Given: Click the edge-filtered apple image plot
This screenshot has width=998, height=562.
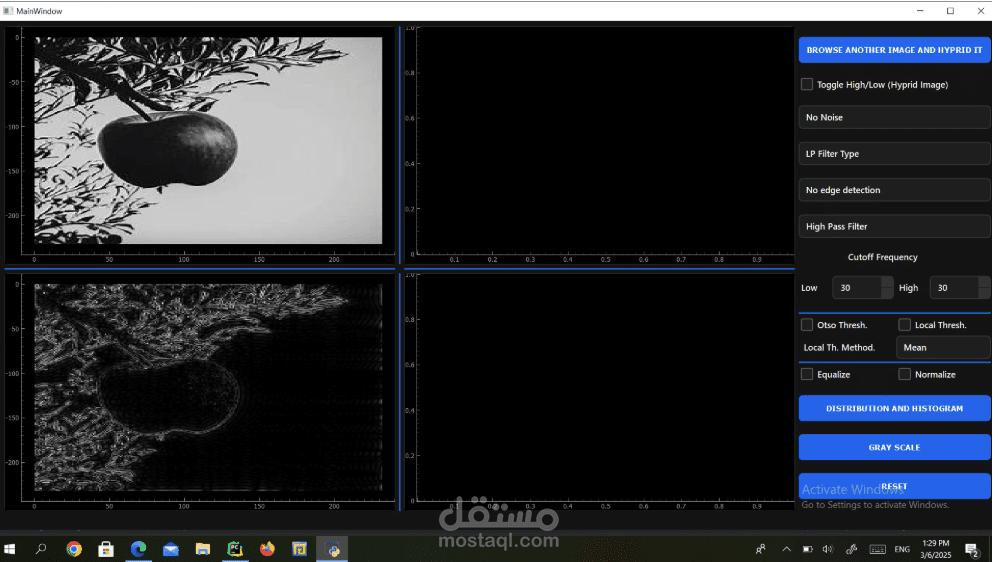Looking at the screenshot, I should click(x=208, y=387).
